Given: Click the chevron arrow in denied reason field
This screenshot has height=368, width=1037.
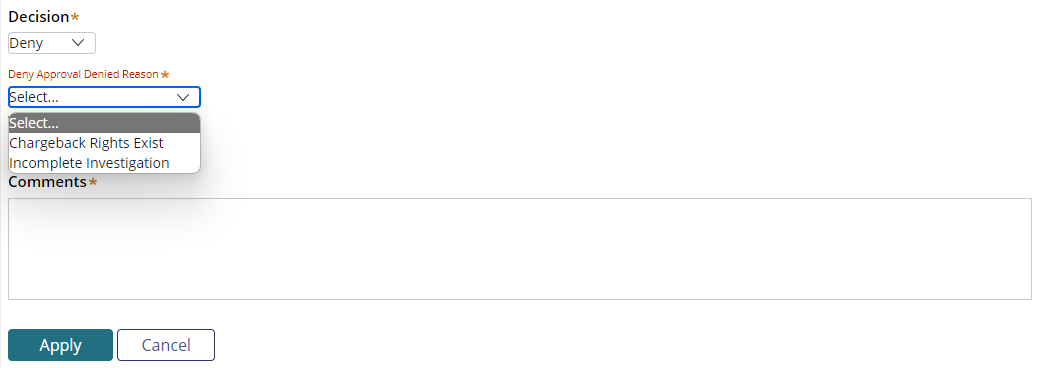Looking at the screenshot, I should pyautogui.click(x=183, y=97).
